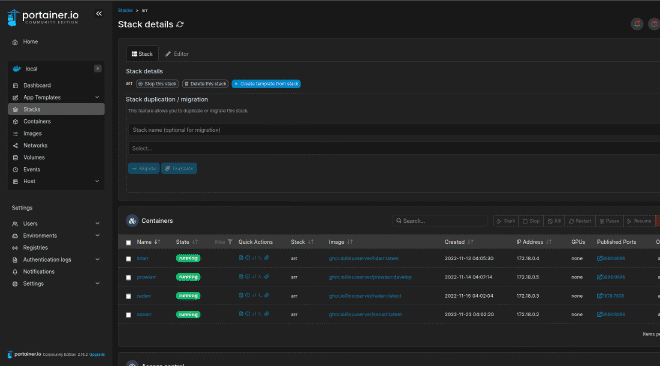Image resolution: width=660 pixels, height=366 pixels.
Task: Expand the Environments submenu chevron
Action: (x=97, y=236)
